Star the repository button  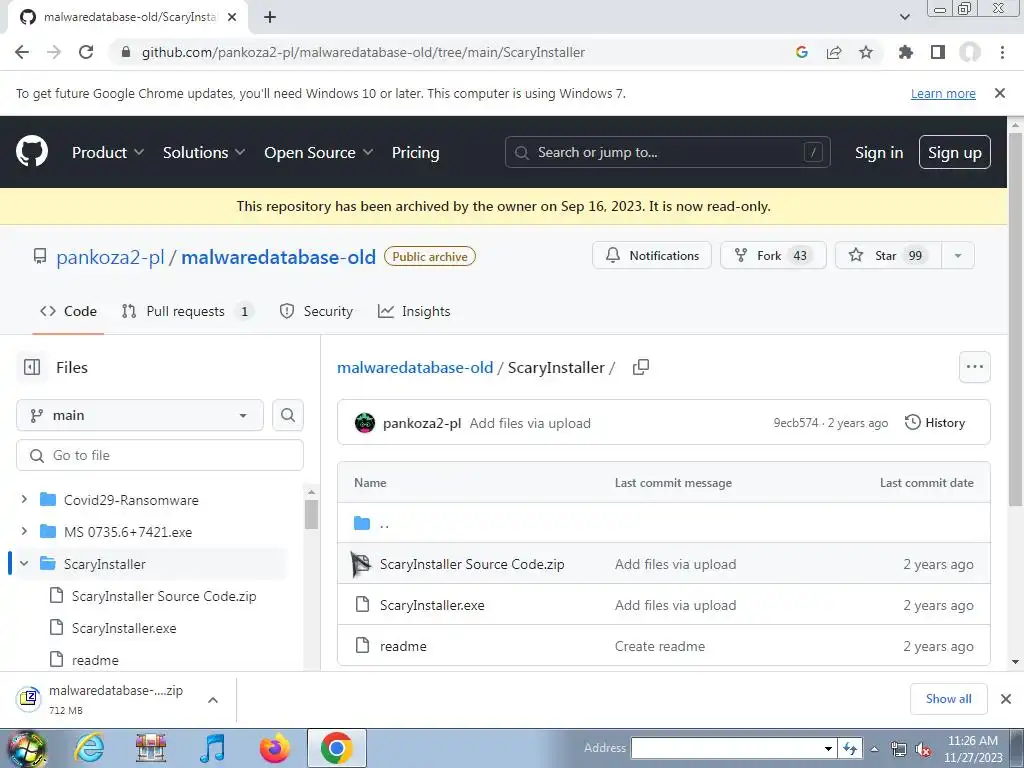click(889, 255)
